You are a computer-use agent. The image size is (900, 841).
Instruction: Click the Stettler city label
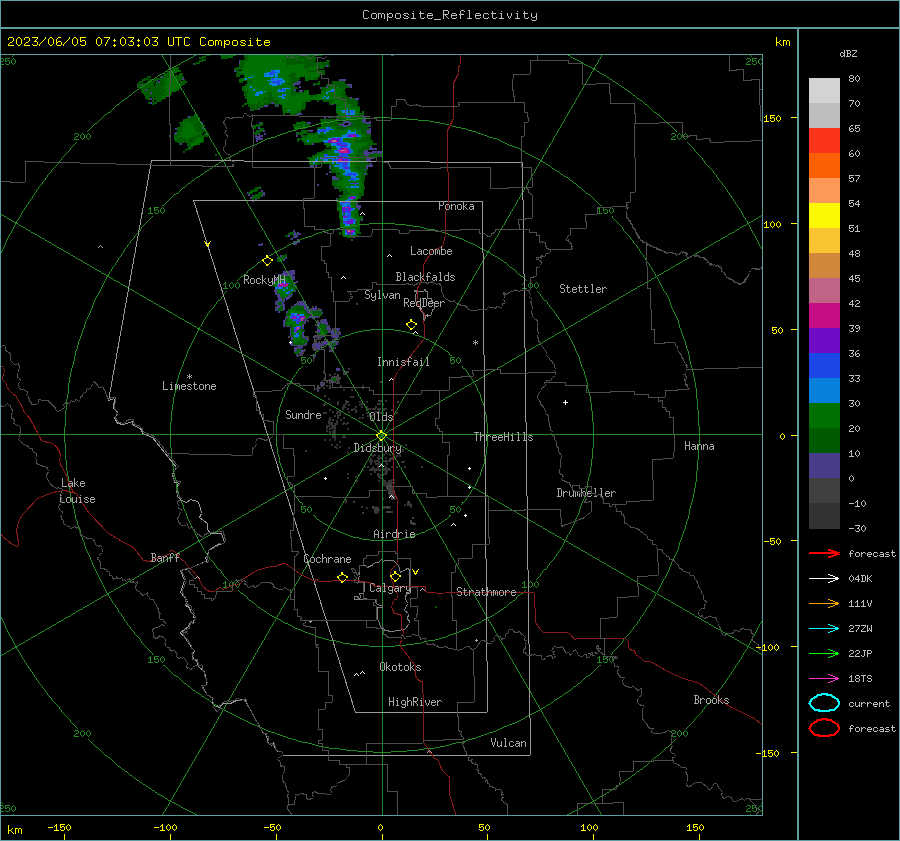click(583, 289)
